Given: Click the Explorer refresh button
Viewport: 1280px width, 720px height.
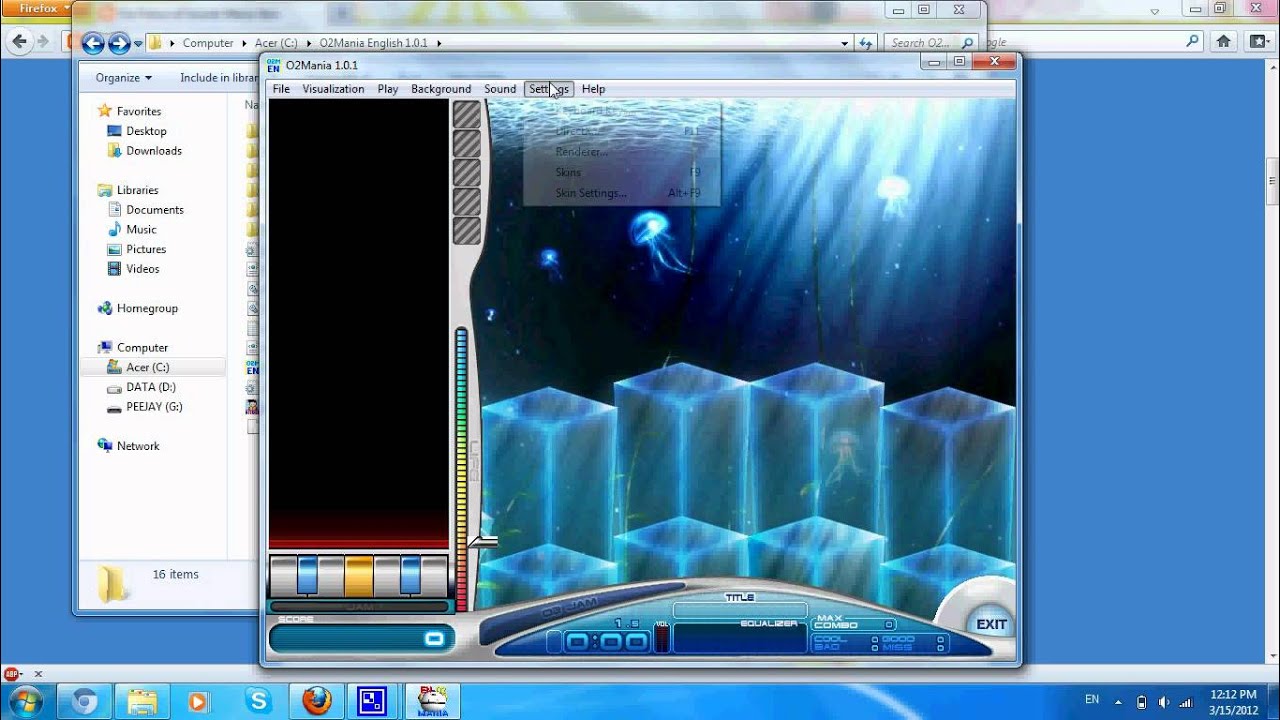Looking at the screenshot, I should (866, 43).
